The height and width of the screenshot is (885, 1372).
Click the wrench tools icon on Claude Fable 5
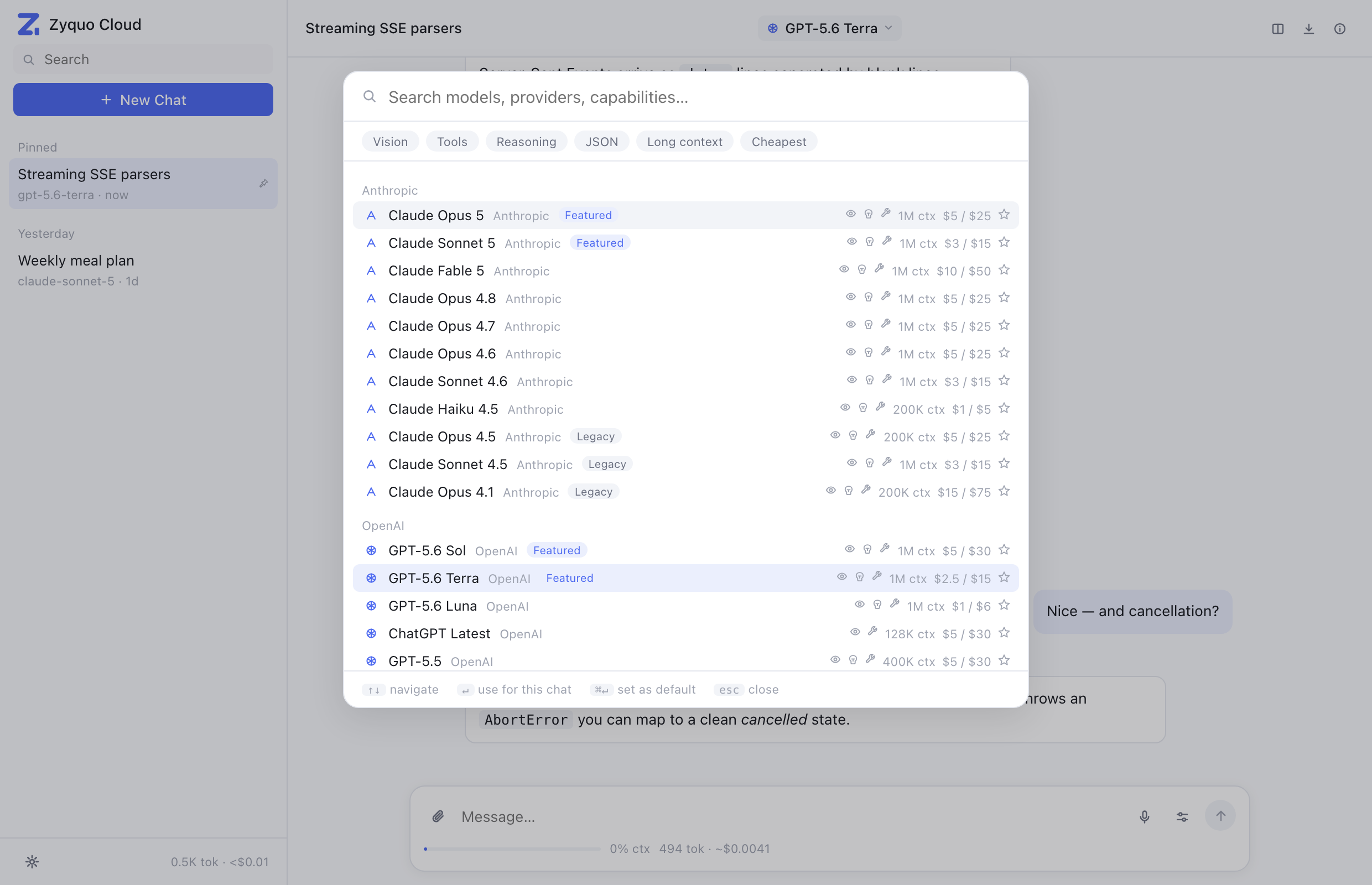[x=879, y=269]
